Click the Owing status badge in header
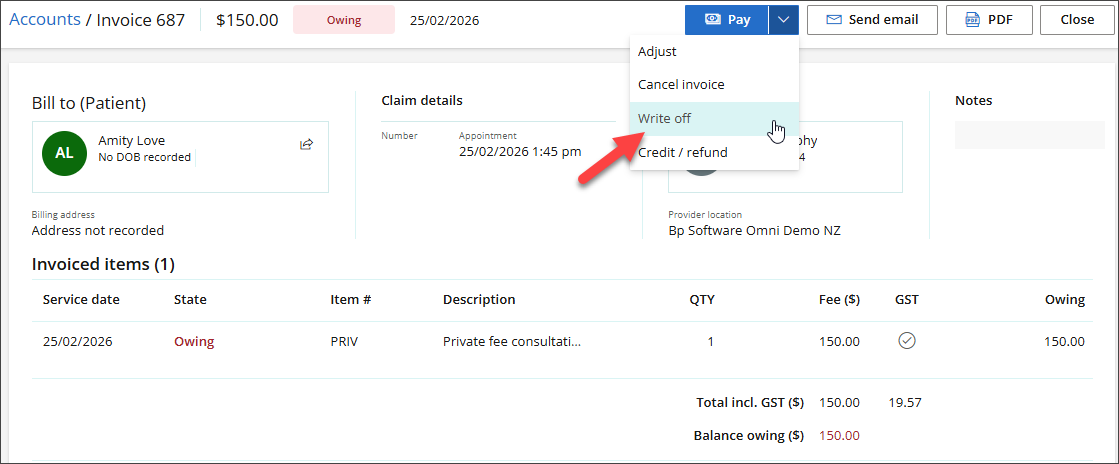The height and width of the screenshot is (464, 1119). [x=343, y=20]
